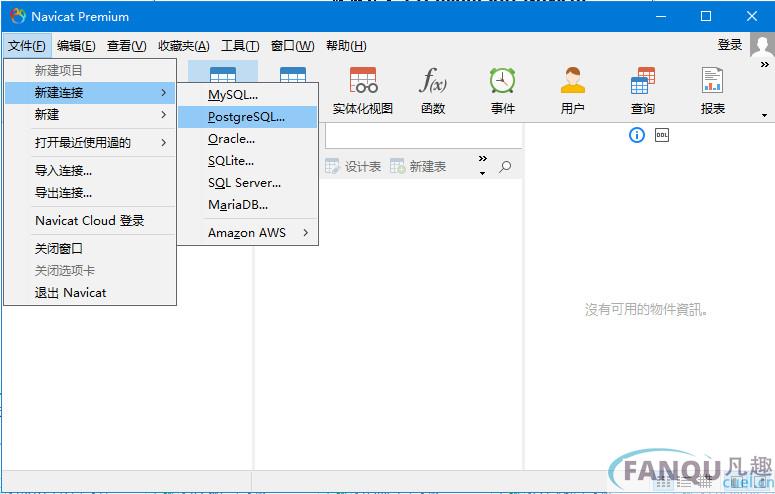775x494 pixels.
Task: Select MariaDB... connection type
Action: coord(248,205)
